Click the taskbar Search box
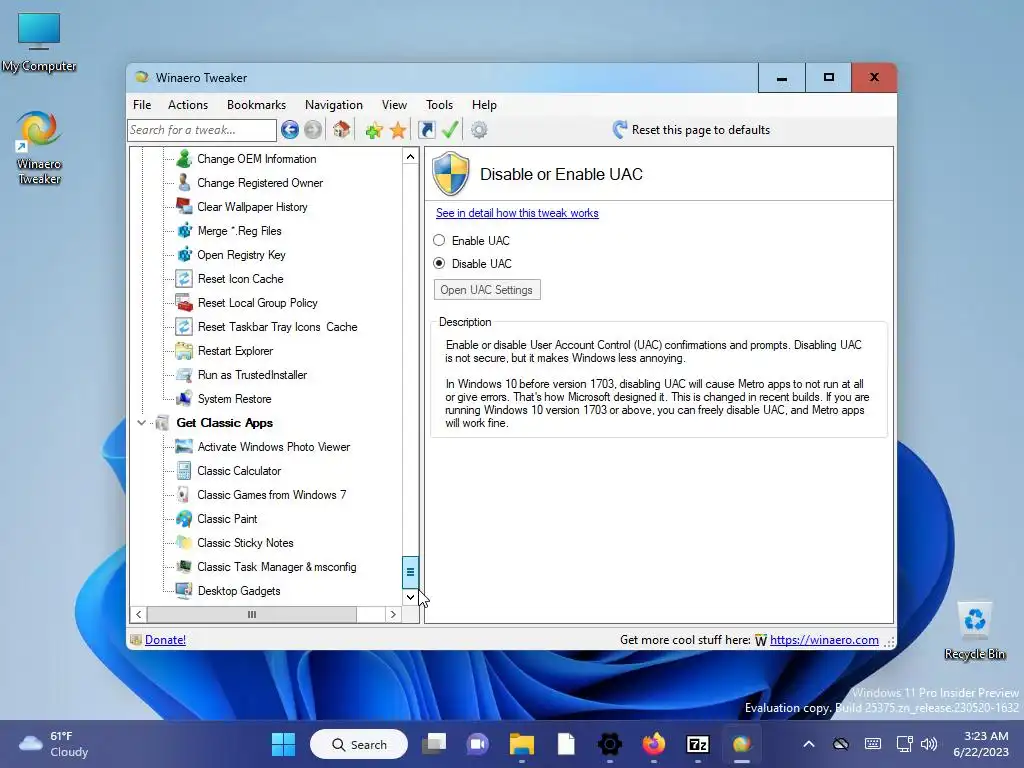The image size is (1024, 768). [359, 744]
